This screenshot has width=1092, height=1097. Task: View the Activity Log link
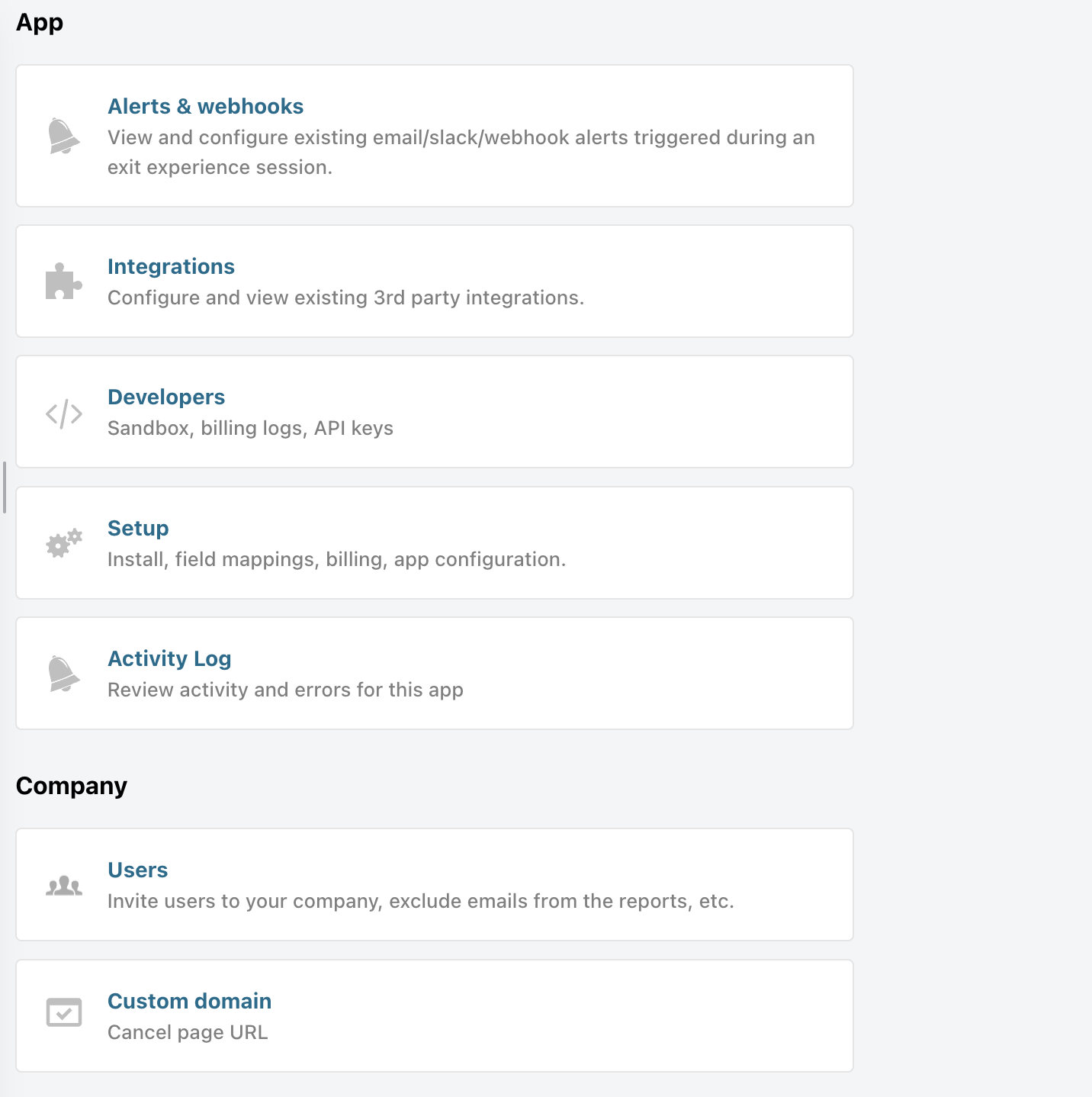click(x=169, y=659)
